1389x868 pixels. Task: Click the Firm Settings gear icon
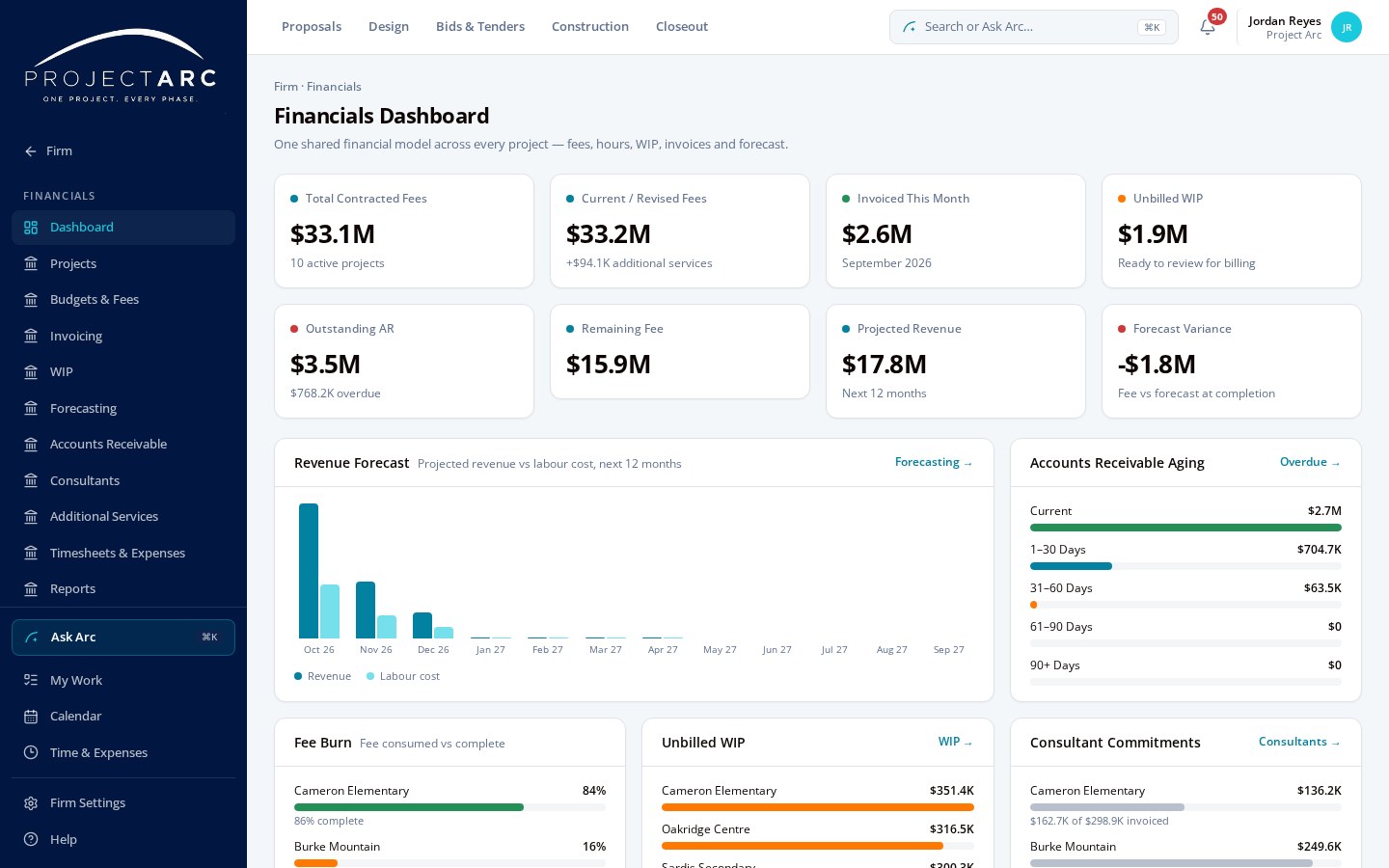(x=31, y=803)
